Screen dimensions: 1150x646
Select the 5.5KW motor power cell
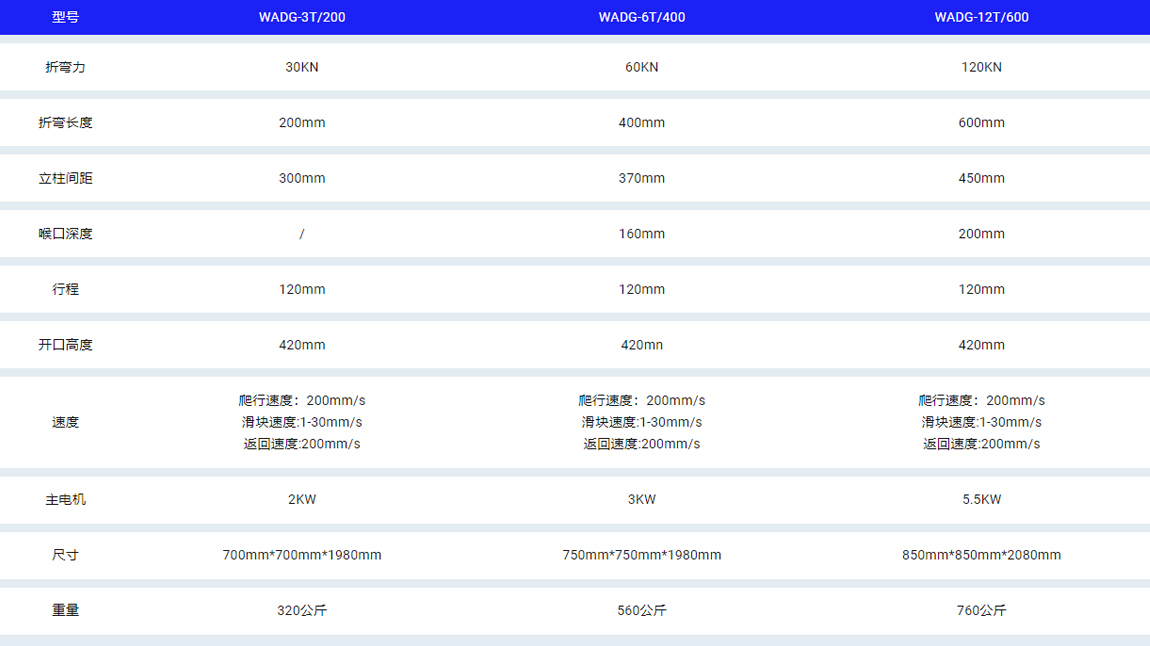(x=981, y=499)
